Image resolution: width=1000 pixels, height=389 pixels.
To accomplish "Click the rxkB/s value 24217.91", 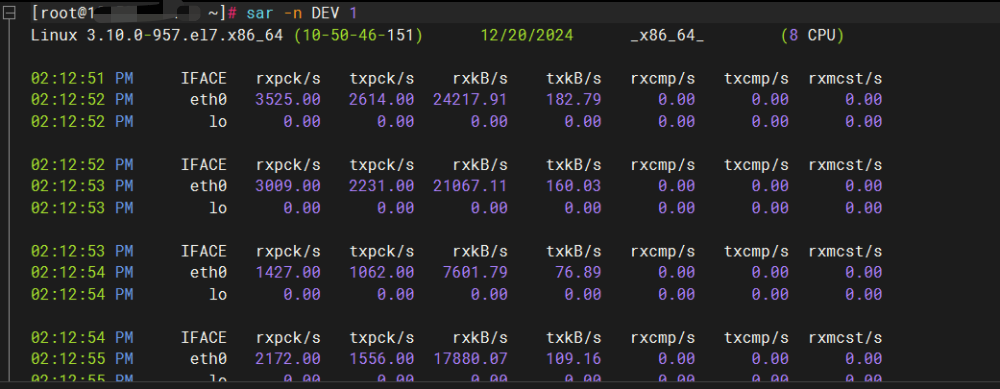I will tap(470, 99).
